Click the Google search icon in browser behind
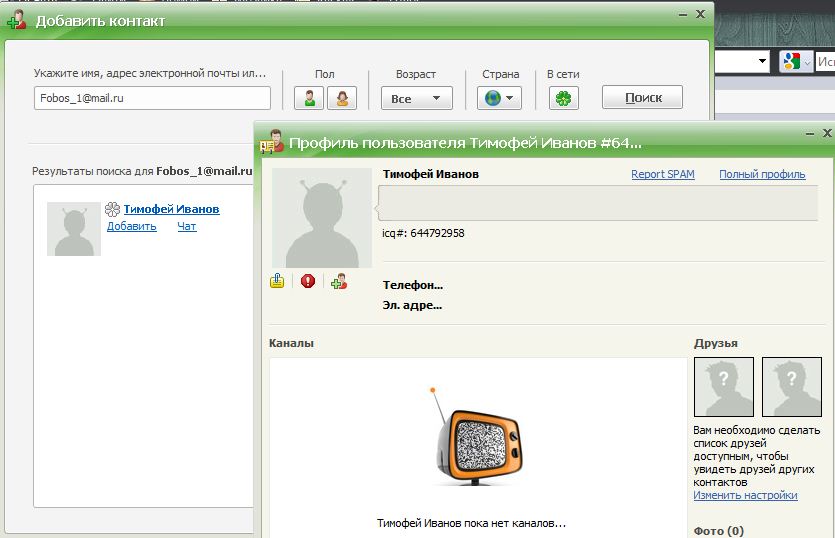The image size is (835, 538). click(791, 62)
